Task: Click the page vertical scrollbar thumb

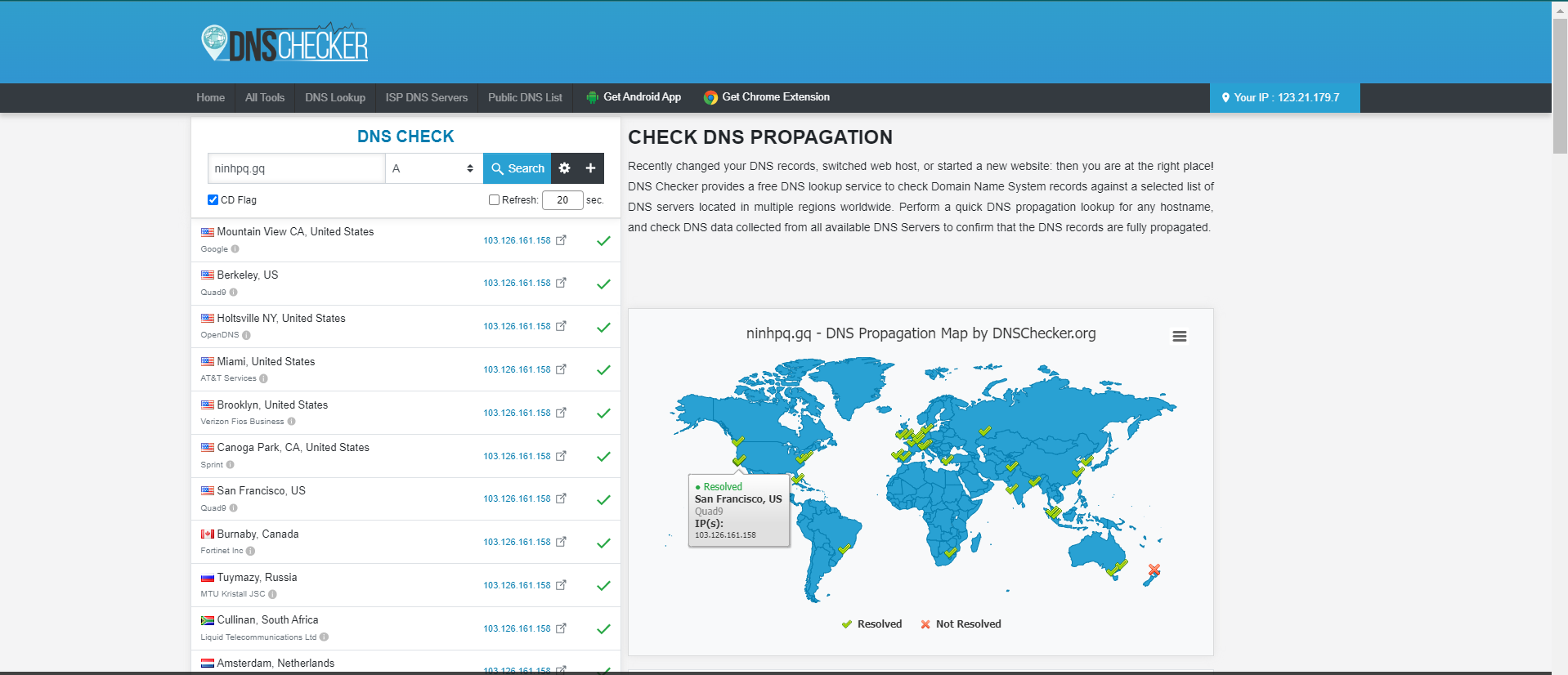Action: 1560,86
